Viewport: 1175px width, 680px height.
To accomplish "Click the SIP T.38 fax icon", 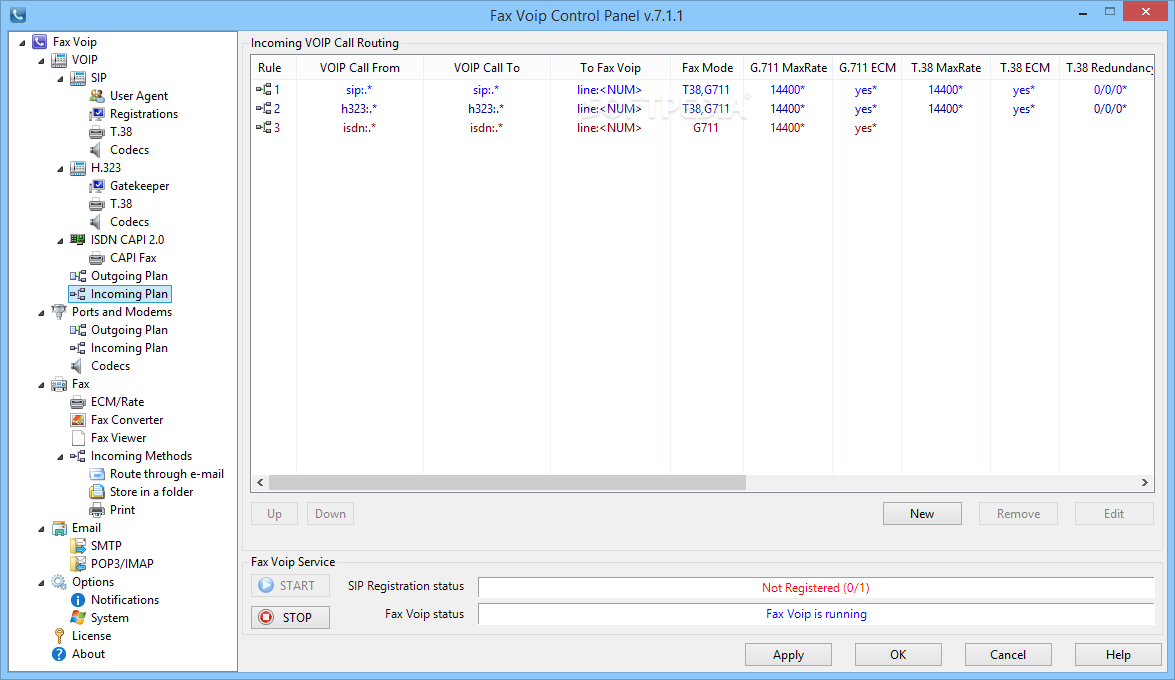I will 97,132.
